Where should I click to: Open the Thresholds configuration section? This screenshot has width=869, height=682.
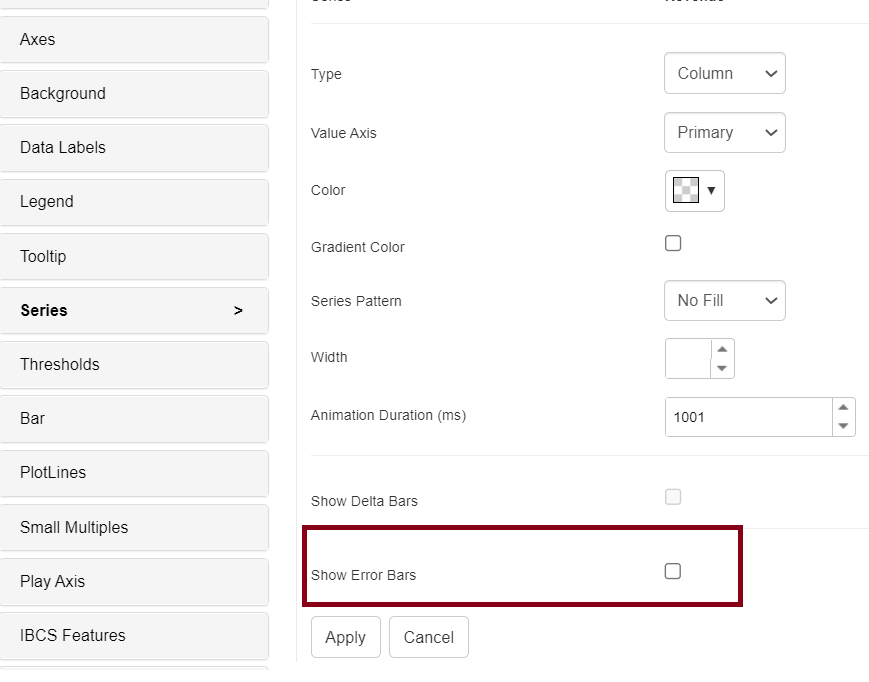pos(135,364)
